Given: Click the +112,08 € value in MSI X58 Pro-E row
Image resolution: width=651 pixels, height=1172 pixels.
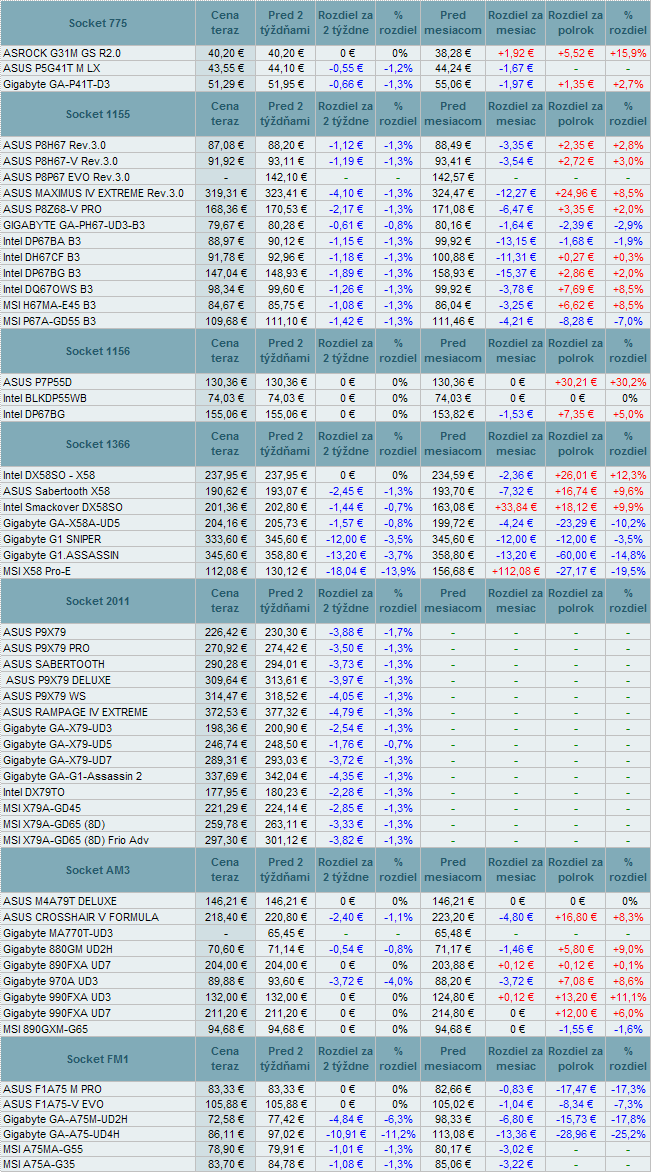Looking at the screenshot, I should (515, 570).
